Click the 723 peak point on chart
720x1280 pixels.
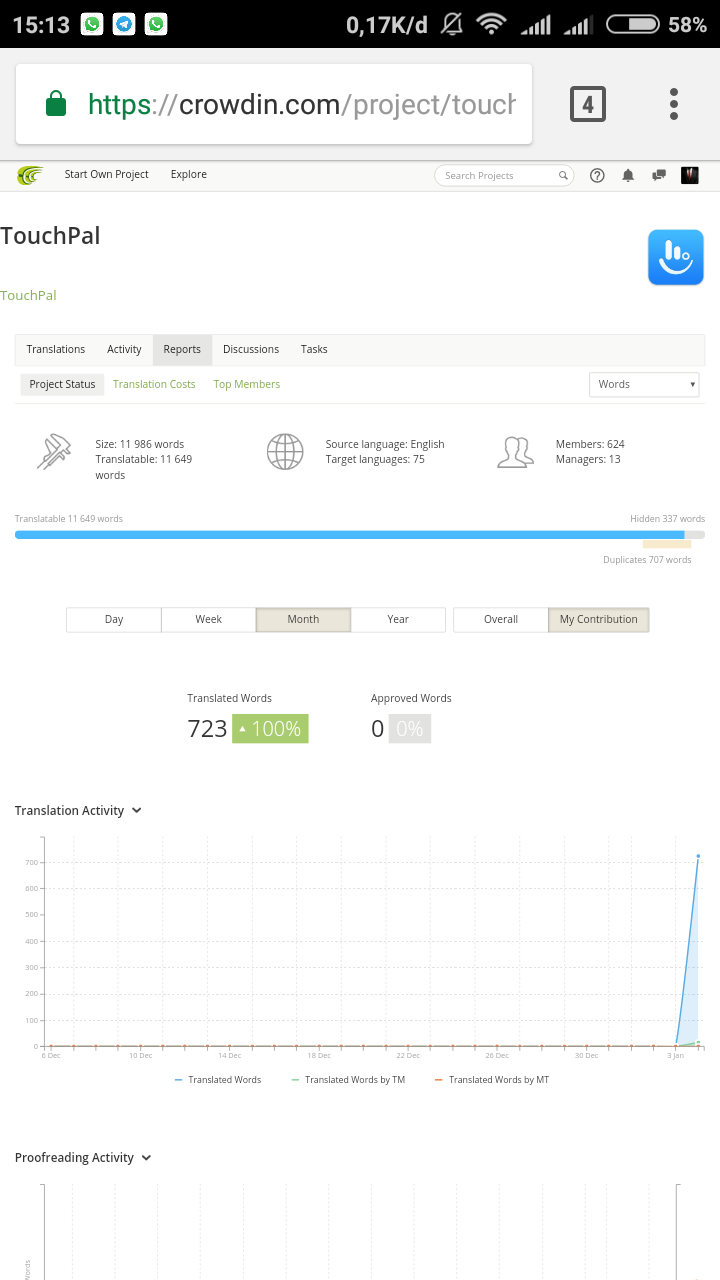[x=698, y=856]
